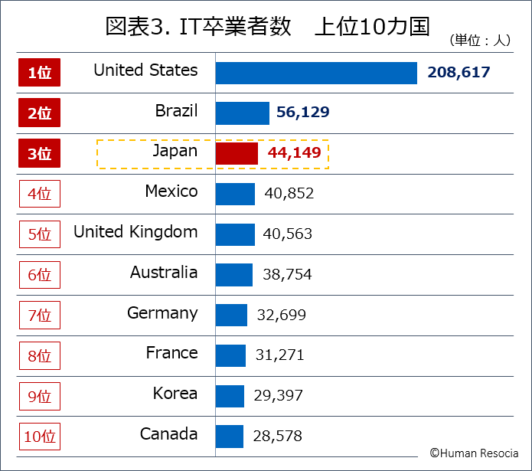The width and height of the screenshot is (532, 471).
Task: Click the 1位 red rank badge
Action: (x=39, y=72)
